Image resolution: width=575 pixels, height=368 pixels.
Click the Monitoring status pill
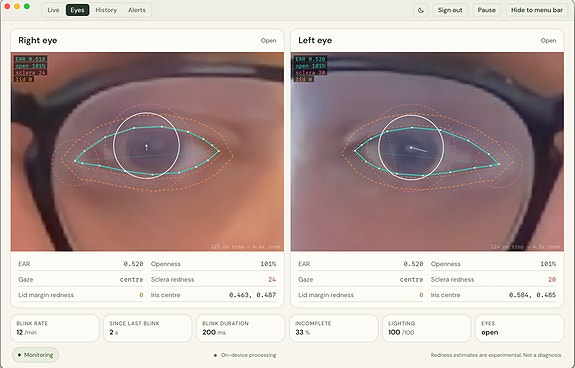pos(36,355)
